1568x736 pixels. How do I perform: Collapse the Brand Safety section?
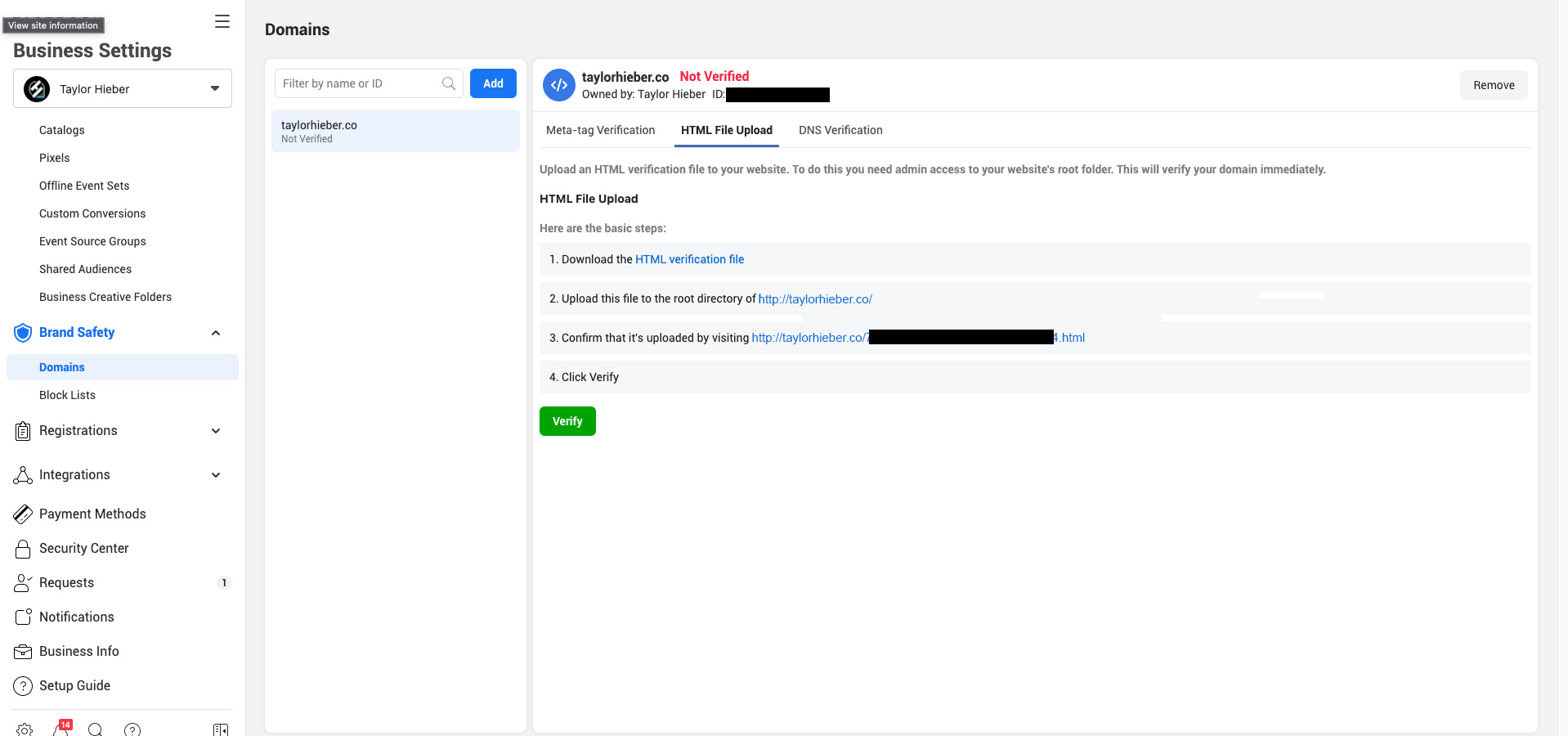click(216, 333)
